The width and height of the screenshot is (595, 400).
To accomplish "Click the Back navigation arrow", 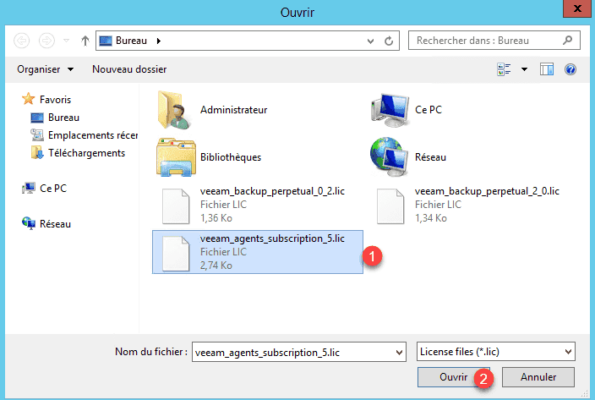I will [x=22, y=41].
